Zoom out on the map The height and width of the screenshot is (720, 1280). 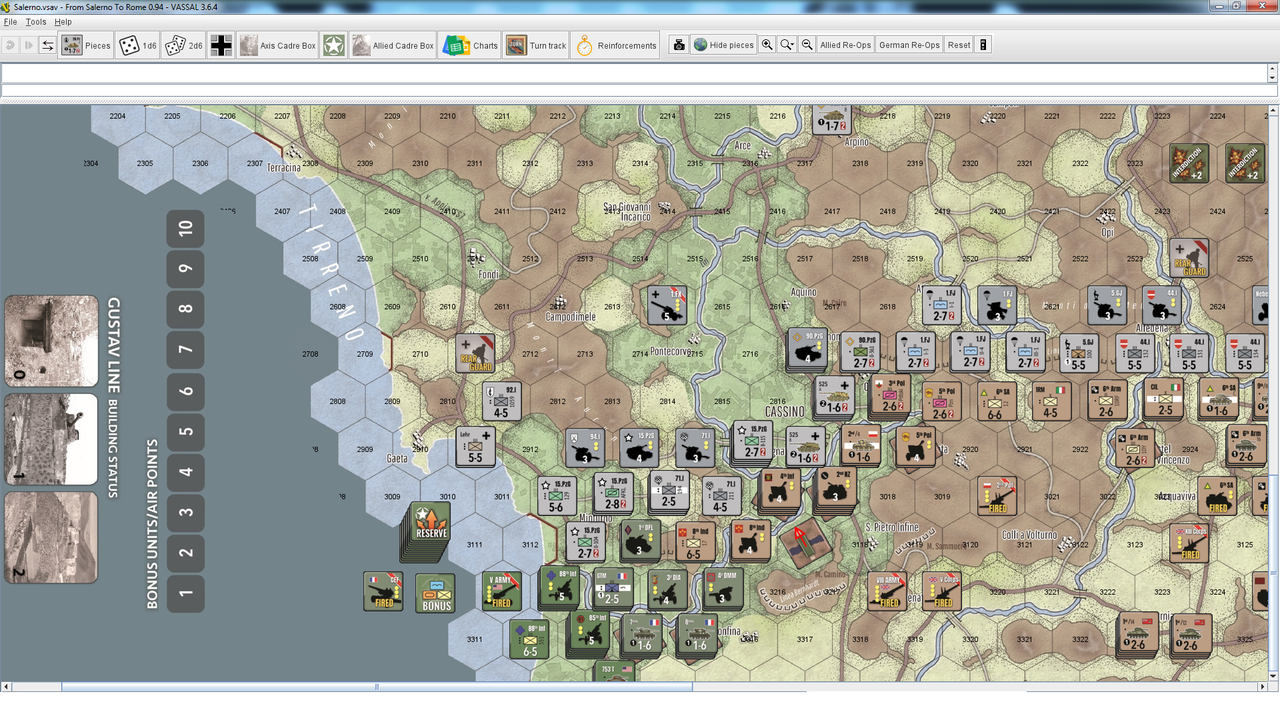pos(807,45)
